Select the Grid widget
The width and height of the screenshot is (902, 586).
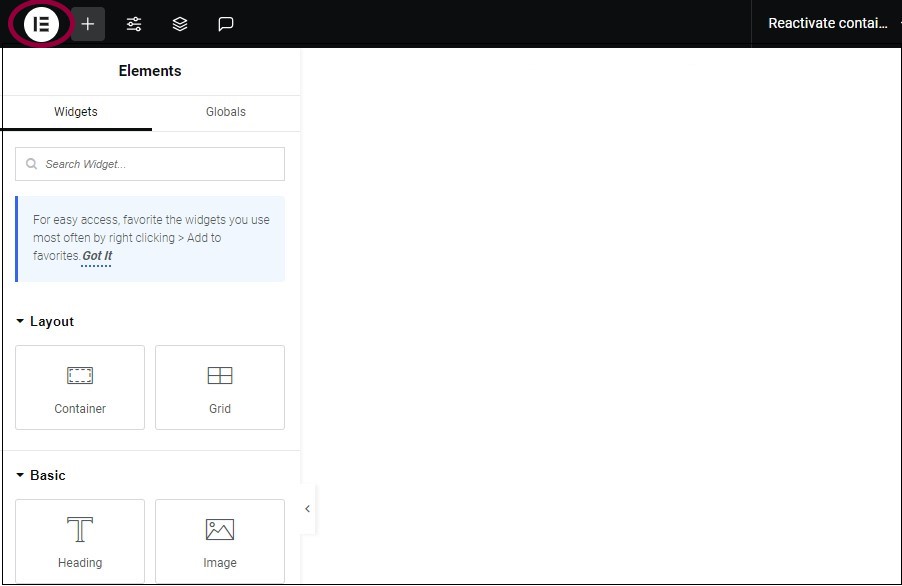click(x=220, y=387)
